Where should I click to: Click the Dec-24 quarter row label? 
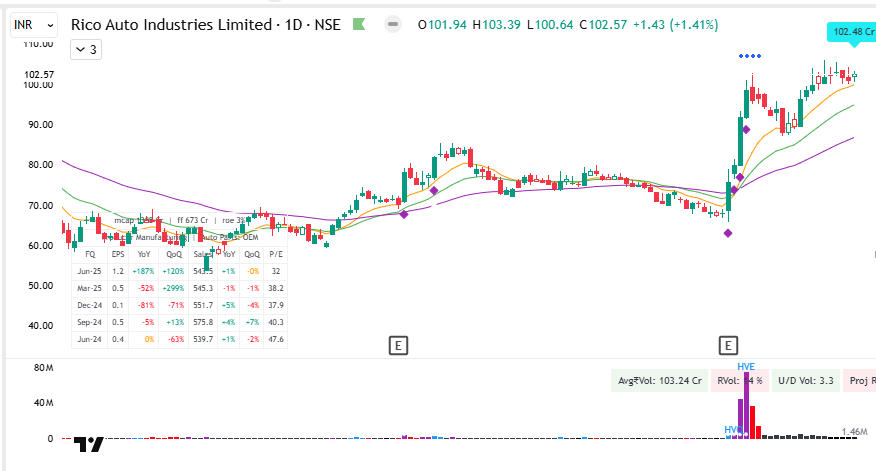click(x=89, y=305)
